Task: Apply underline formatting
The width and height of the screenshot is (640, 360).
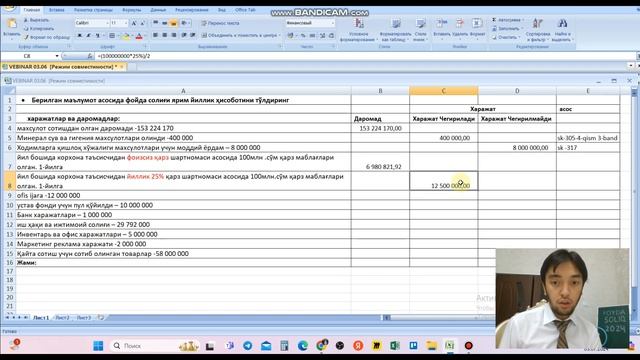Action: (x=97, y=36)
